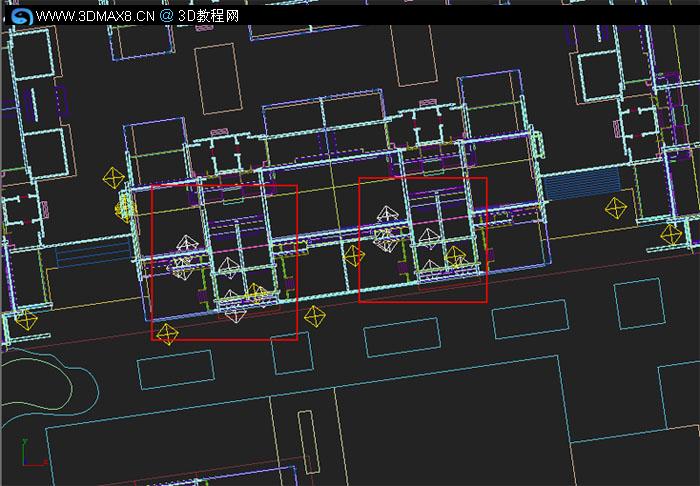
Task: Select the curved olive terrain contour spline
Action: coord(37,382)
